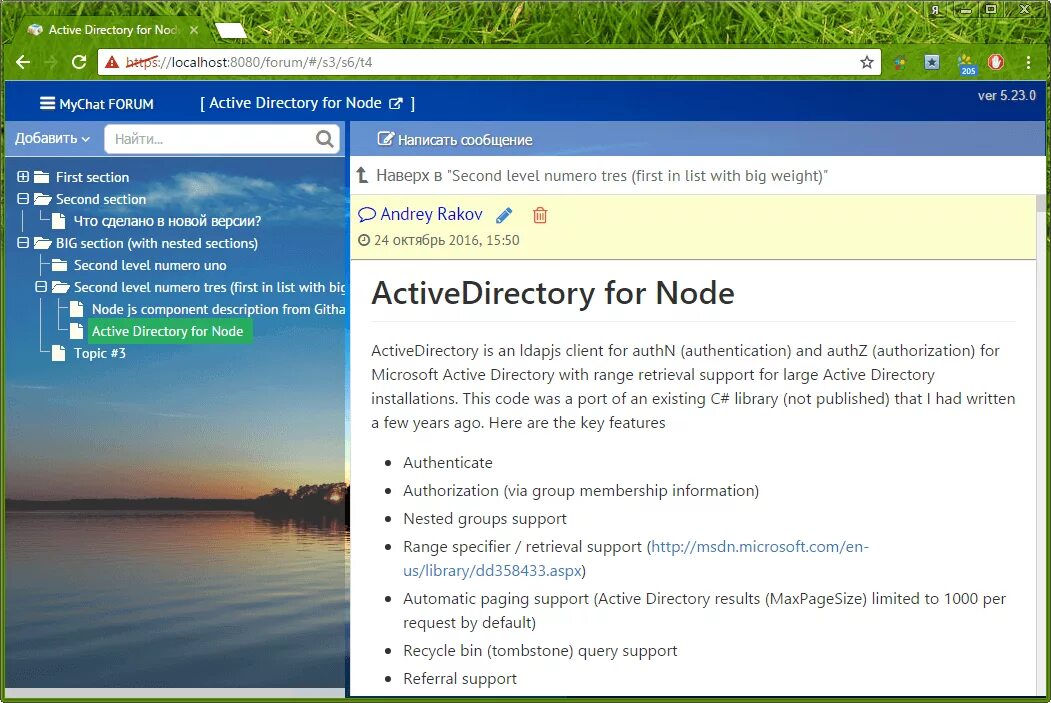Bookmark this page with the star icon
The width and height of the screenshot is (1051, 703).
(867, 62)
